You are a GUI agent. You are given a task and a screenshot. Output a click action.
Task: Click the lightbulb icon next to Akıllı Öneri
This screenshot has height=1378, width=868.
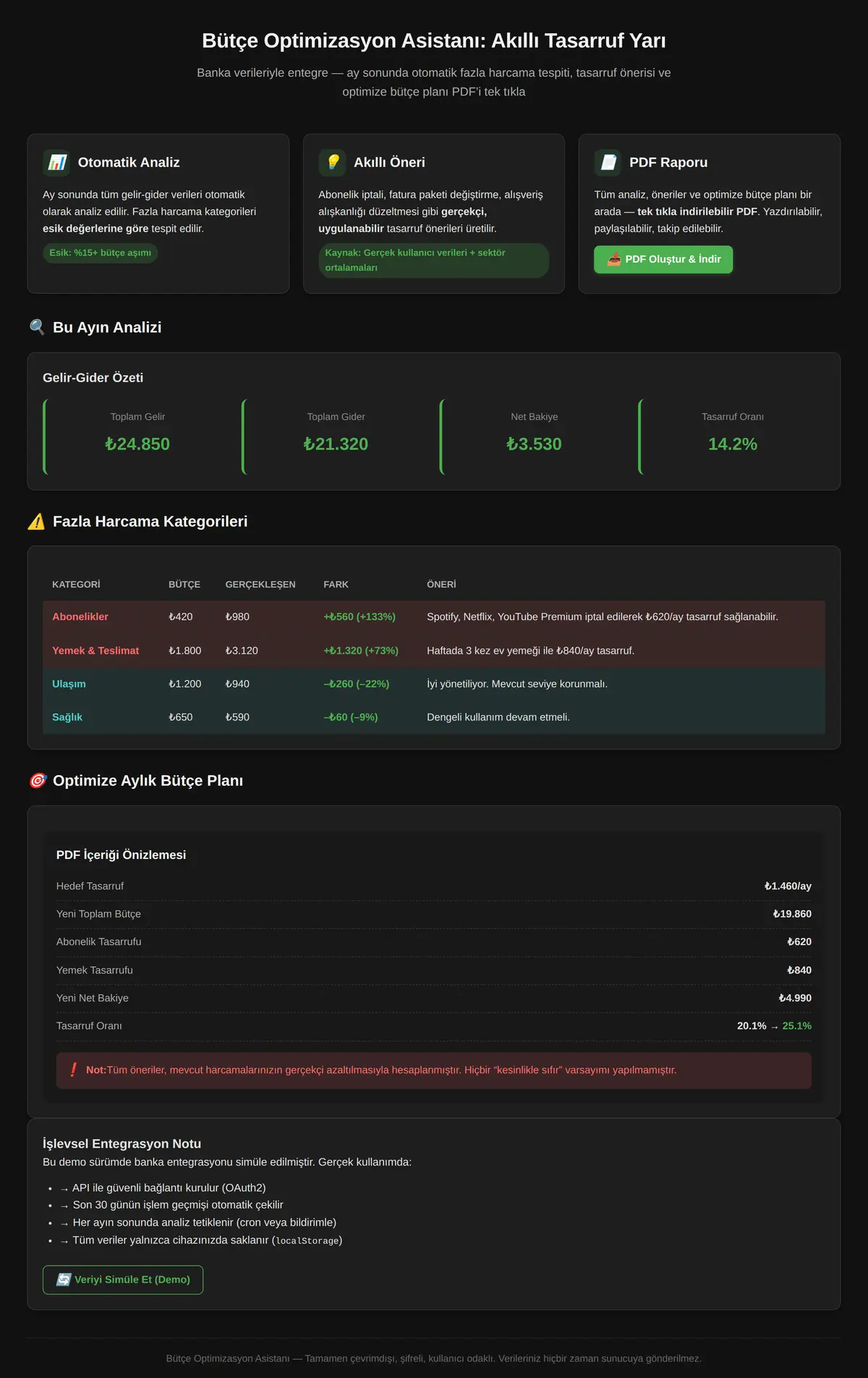pos(332,163)
